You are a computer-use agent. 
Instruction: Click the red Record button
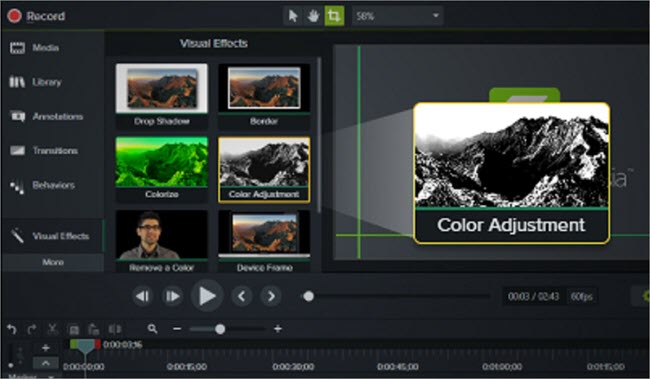pos(36,16)
